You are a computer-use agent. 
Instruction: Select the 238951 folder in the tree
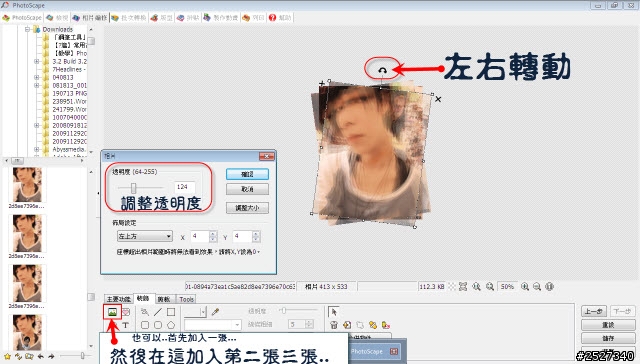click(x=69, y=102)
